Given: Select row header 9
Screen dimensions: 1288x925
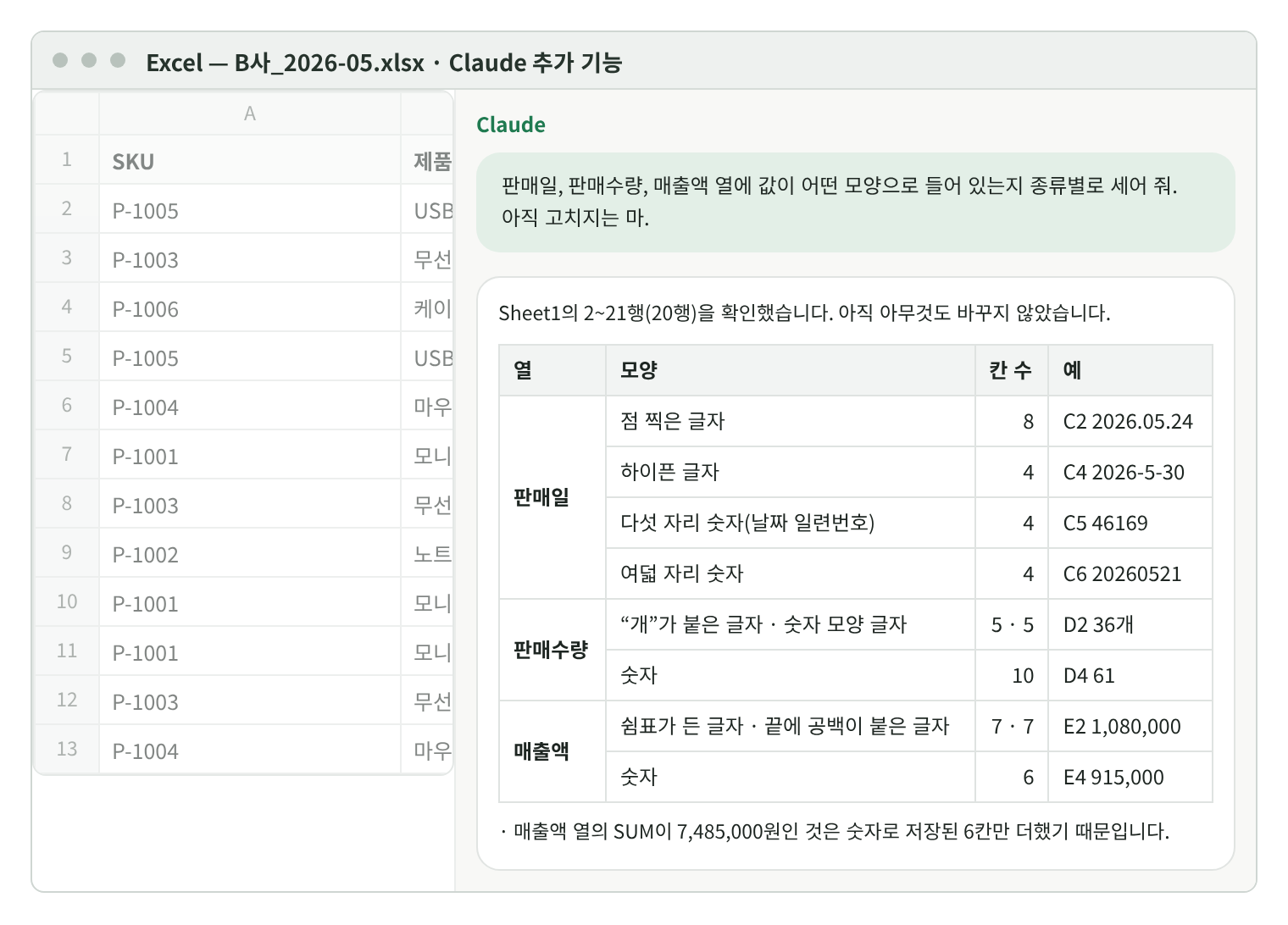Looking at the screenshot, I should 66,553.
